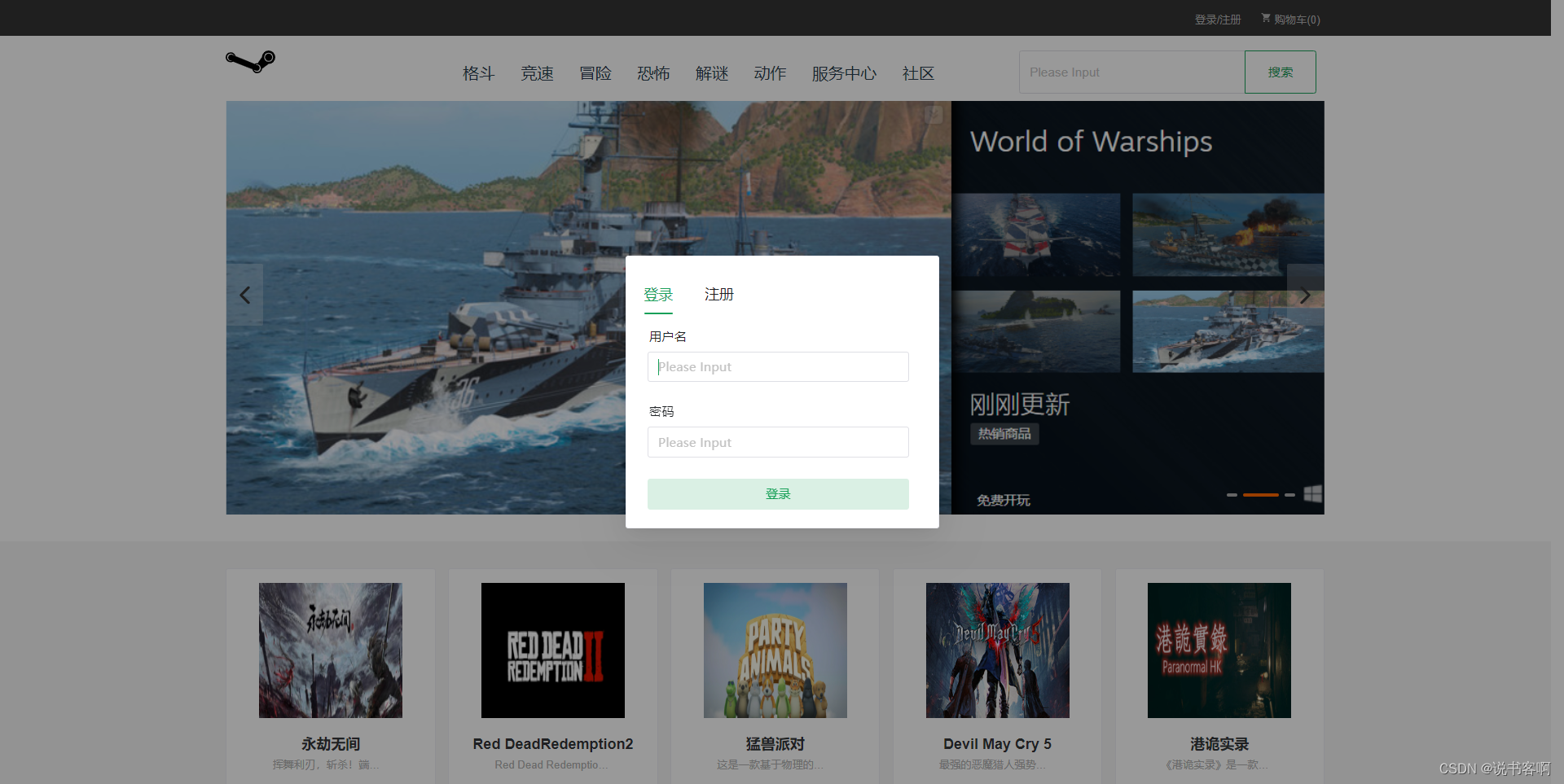1564x784 pixels.
Task: Select the 冒险 nav menu item
Action: [x=595, y=73]
